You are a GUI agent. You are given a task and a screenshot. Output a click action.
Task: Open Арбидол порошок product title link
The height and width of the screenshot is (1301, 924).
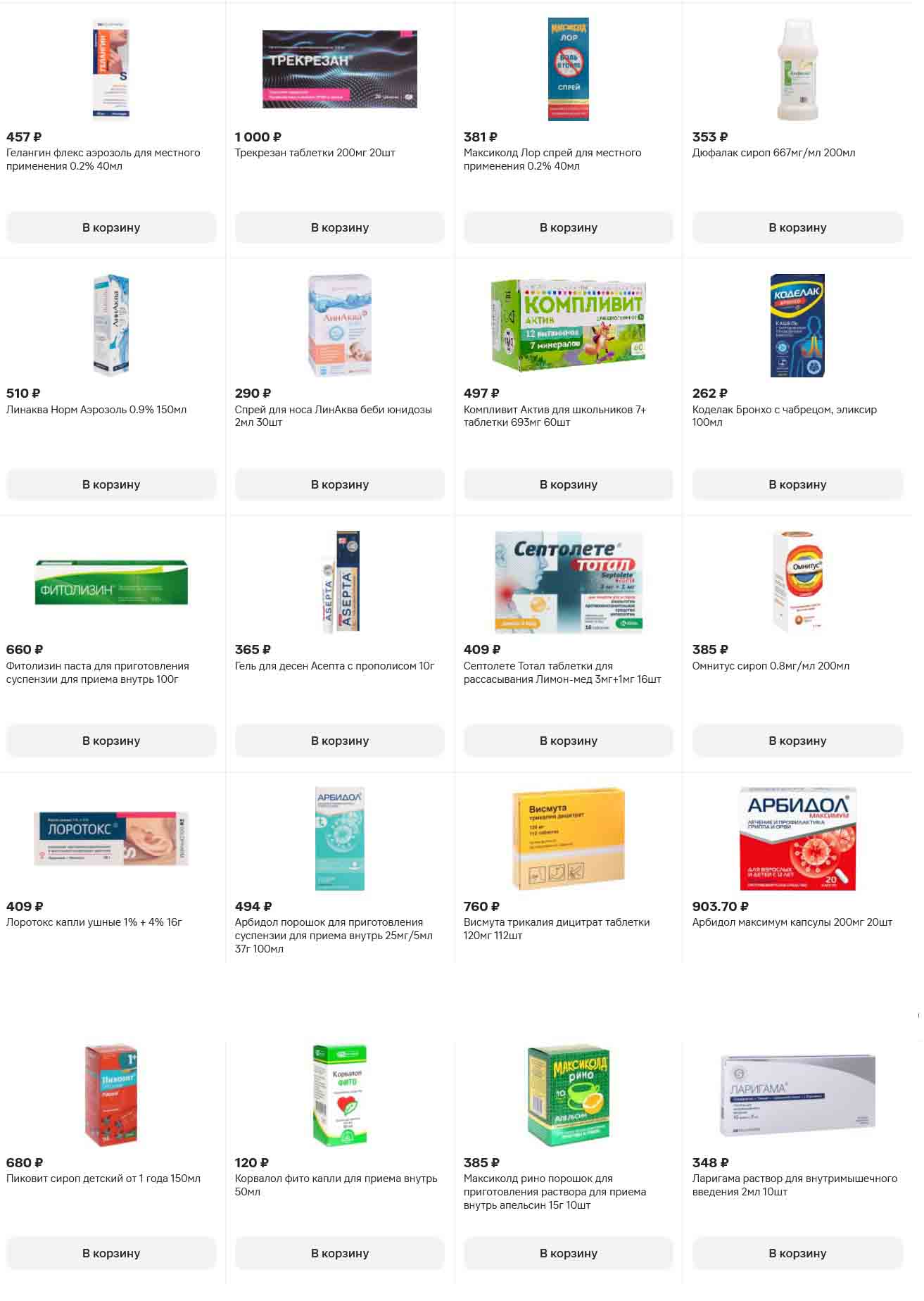click(334, 936)
